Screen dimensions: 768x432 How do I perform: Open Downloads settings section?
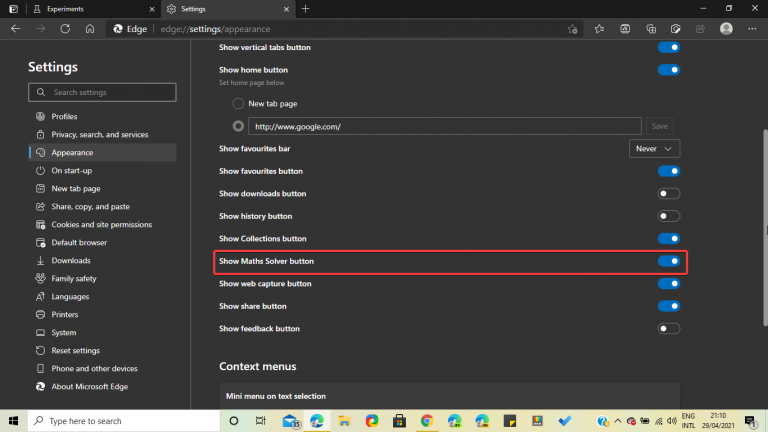click(103, 261)
